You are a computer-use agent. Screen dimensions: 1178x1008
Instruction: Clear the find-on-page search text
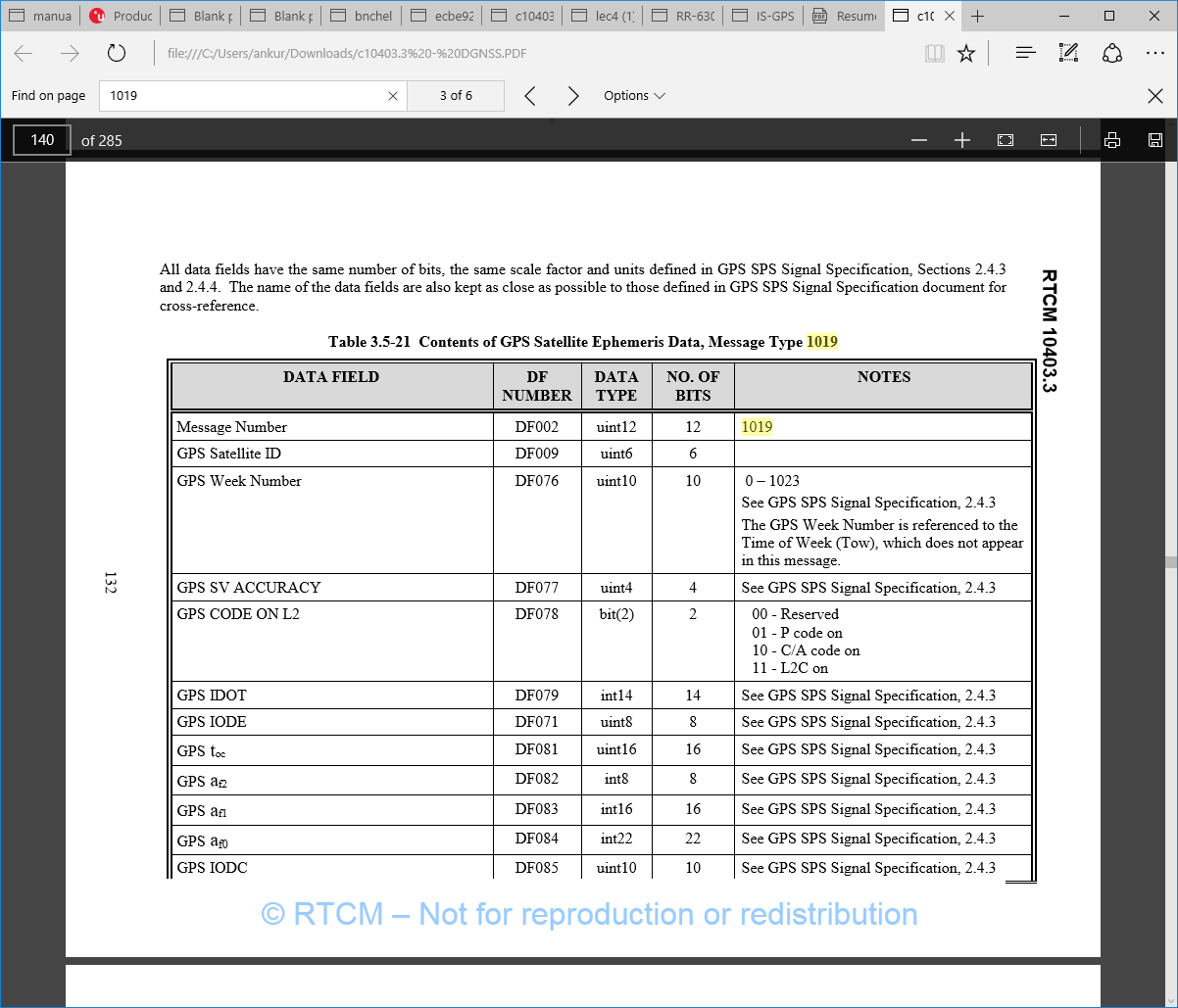[393, 96]
